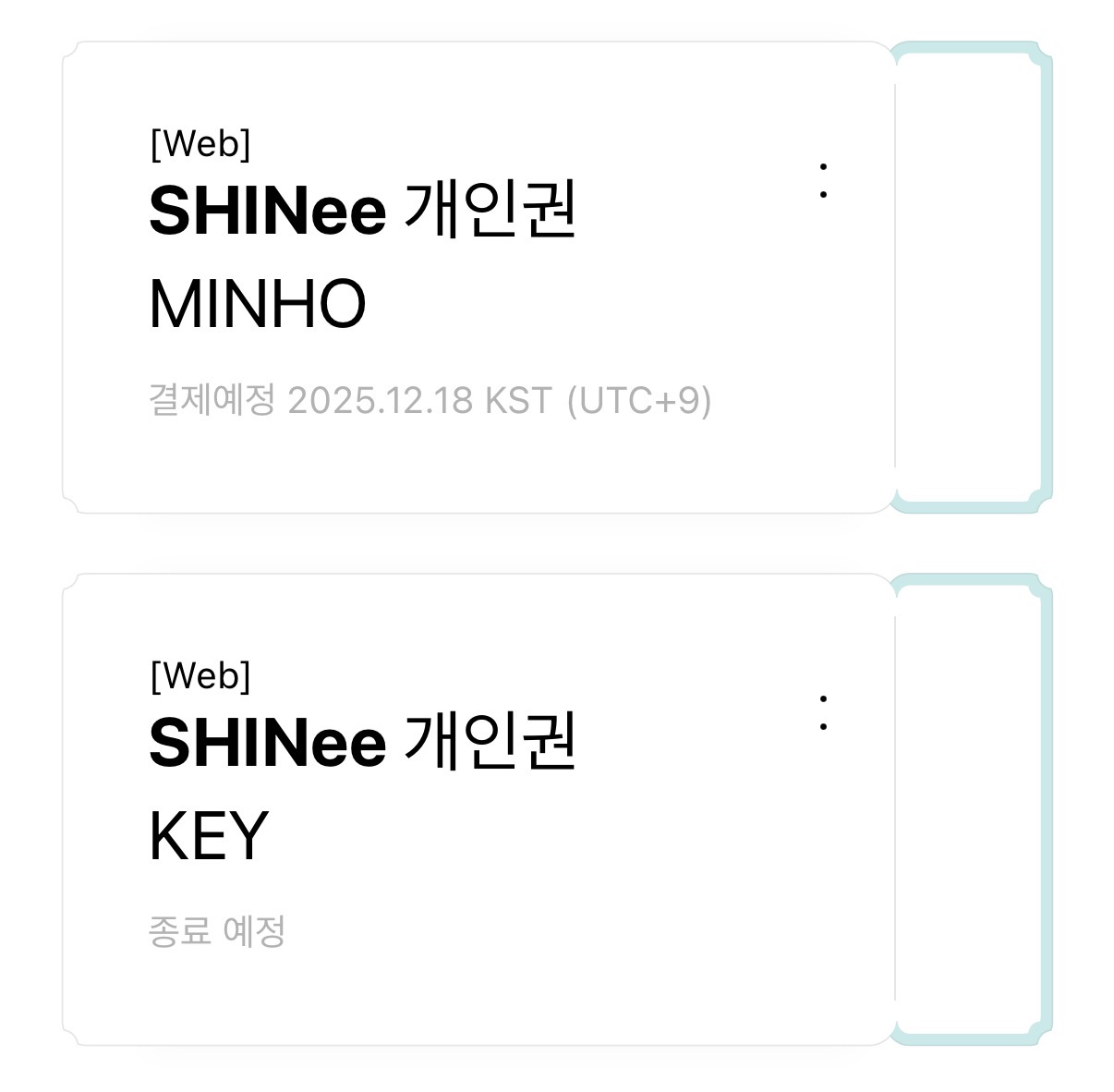This screenshot has width=1114, height=1092.
Task: Open more options menu on KEY ticket
Action: click(x=822, y=712)
